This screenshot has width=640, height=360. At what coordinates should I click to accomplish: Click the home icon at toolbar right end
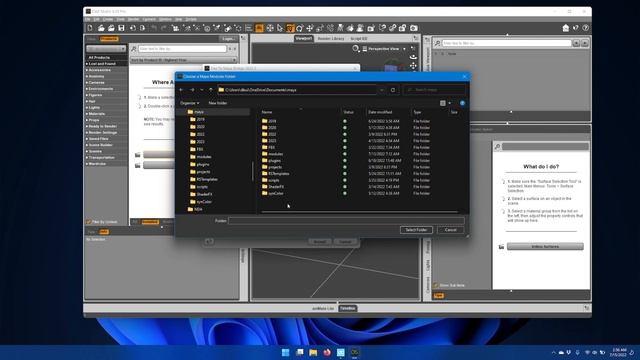click(x=566, y=28)
